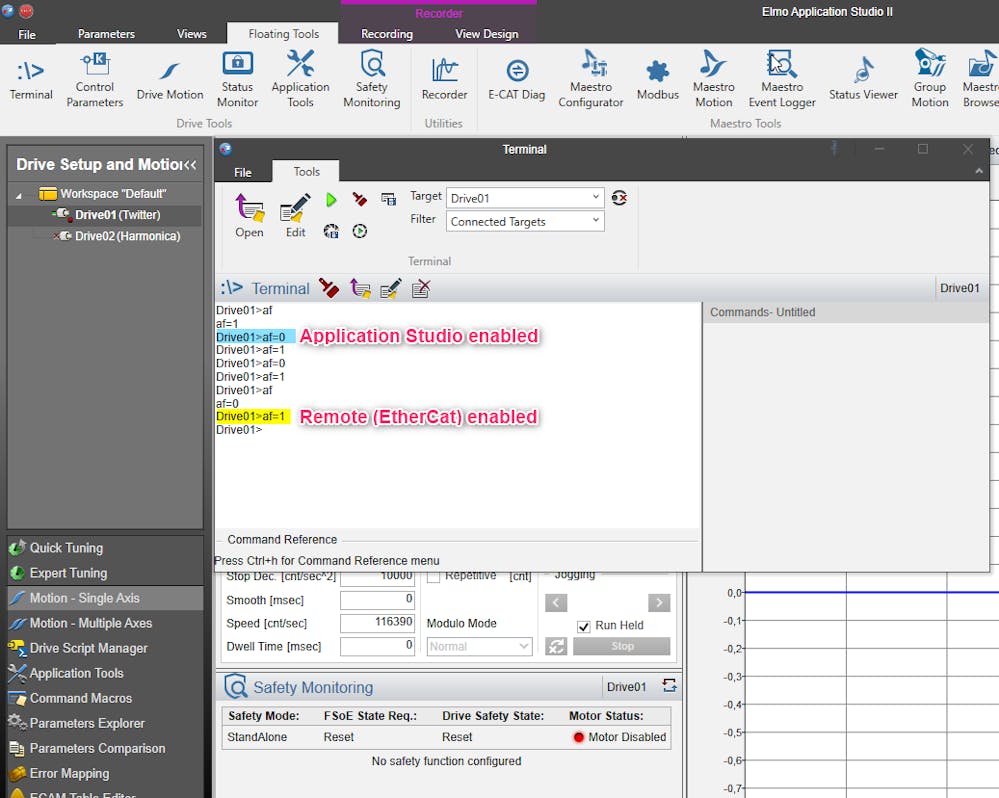
Task: Switch to the Recording tab
Action: click(x=387, y=34)
